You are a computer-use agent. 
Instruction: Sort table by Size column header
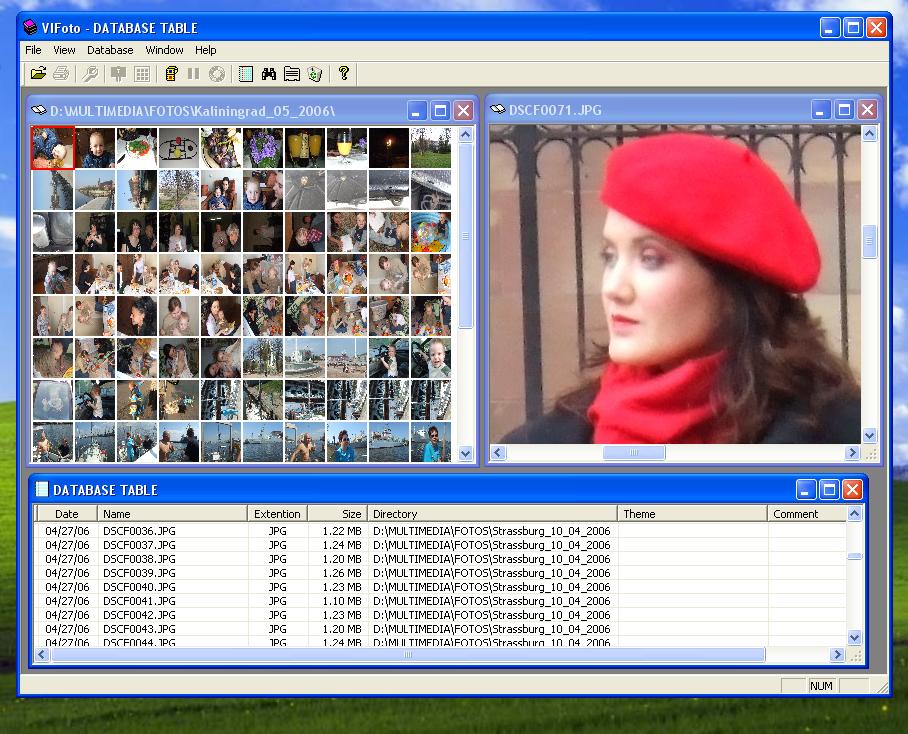point(337,514)
